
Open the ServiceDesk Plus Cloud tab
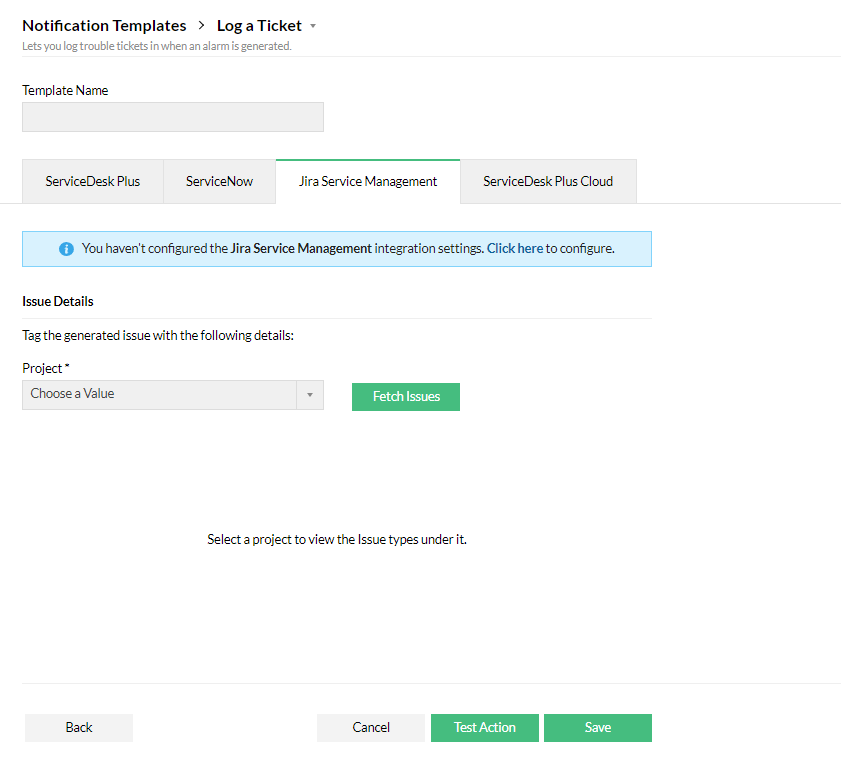pos(548,181)
